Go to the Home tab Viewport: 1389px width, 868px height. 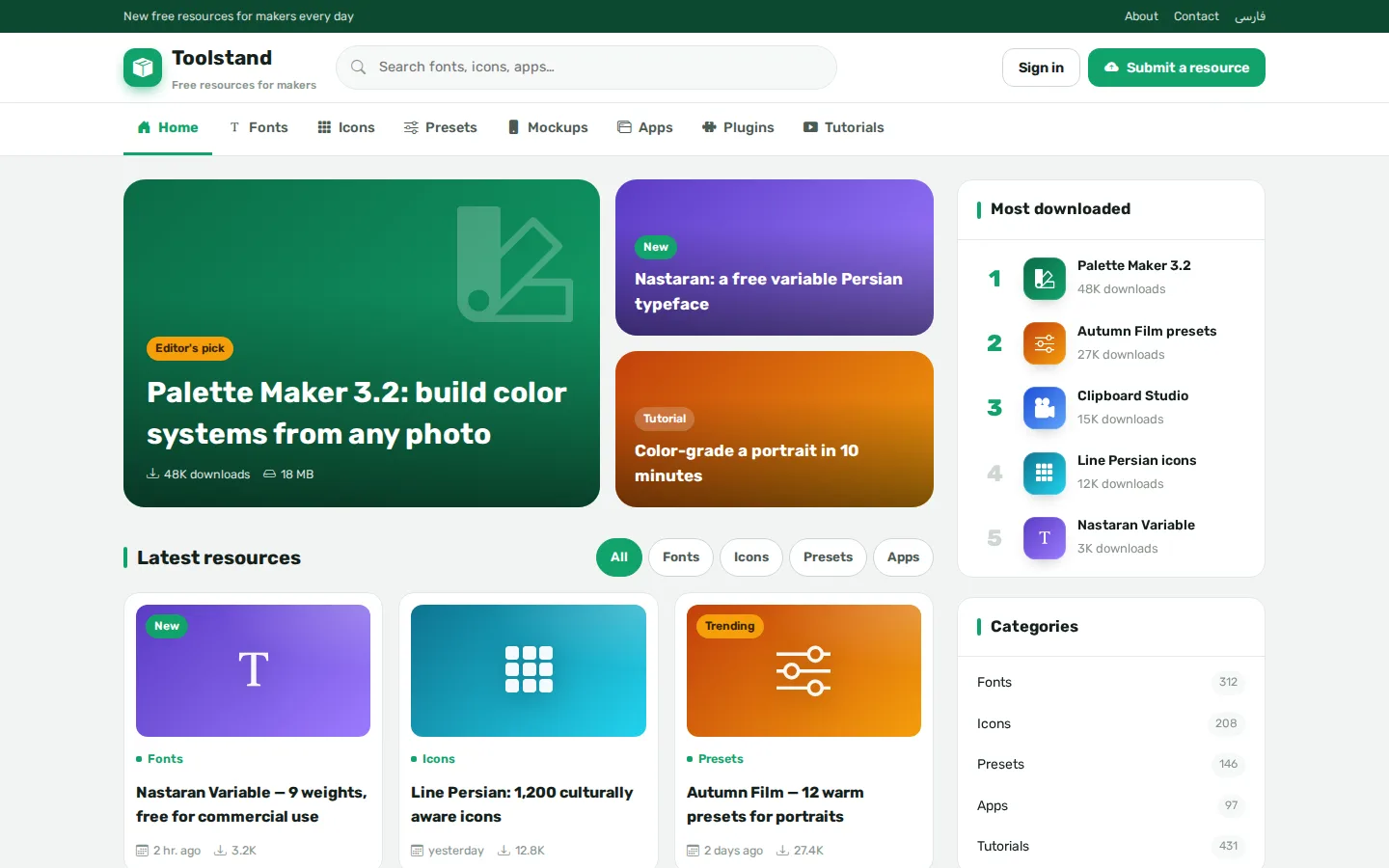(168, 127)
